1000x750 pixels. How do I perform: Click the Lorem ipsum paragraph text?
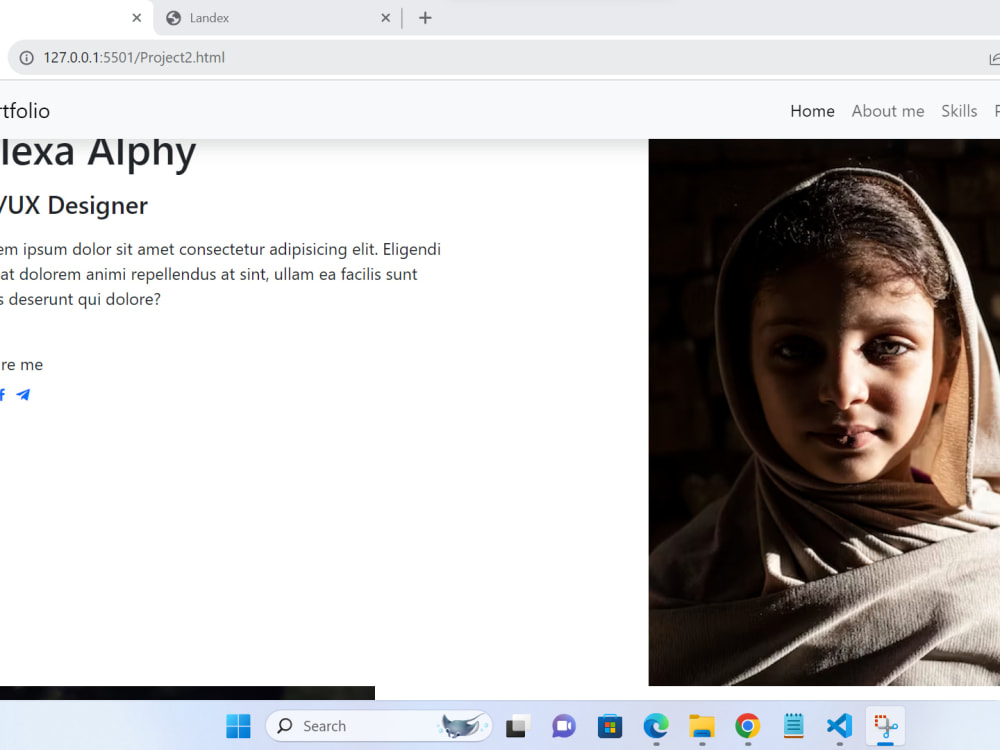click(x=220, y=274)
